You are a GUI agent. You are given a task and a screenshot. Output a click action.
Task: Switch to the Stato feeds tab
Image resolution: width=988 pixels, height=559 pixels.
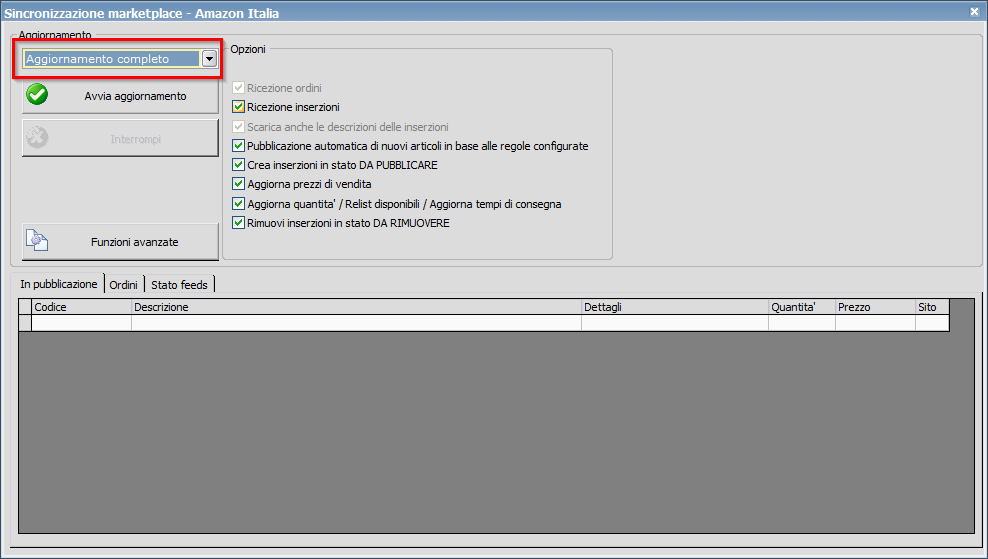180,285
